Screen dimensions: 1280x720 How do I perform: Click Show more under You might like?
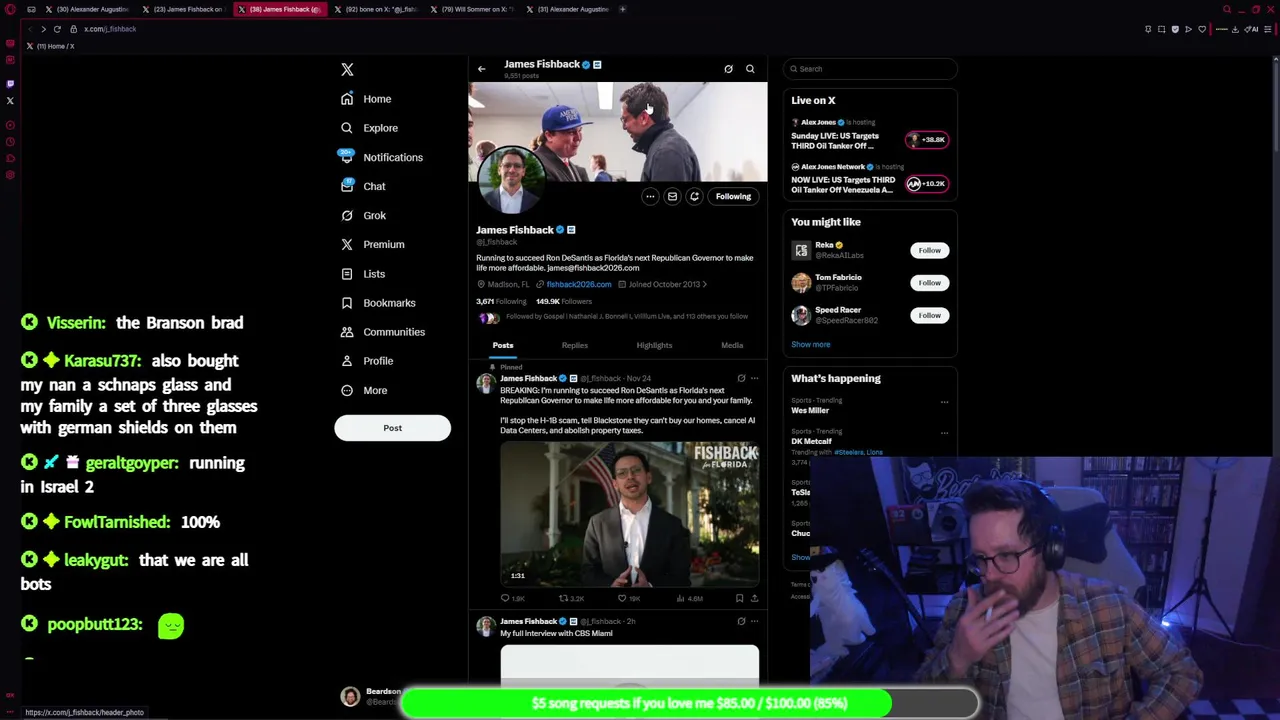tap(811, 344)
